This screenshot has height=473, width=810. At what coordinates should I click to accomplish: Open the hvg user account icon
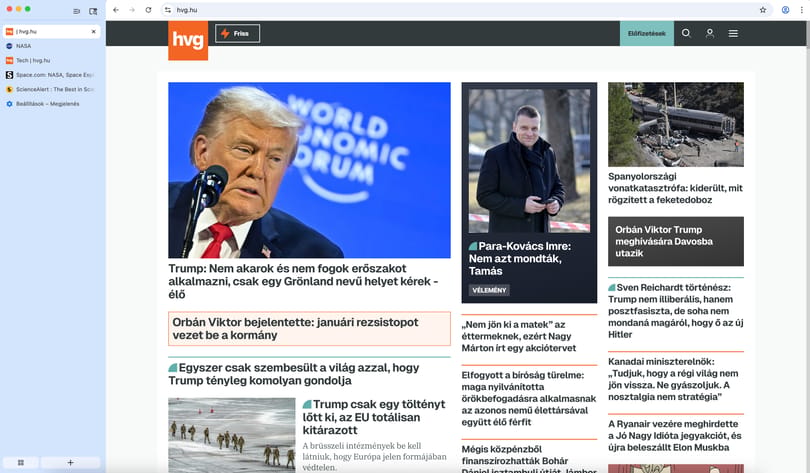point(710,33)
